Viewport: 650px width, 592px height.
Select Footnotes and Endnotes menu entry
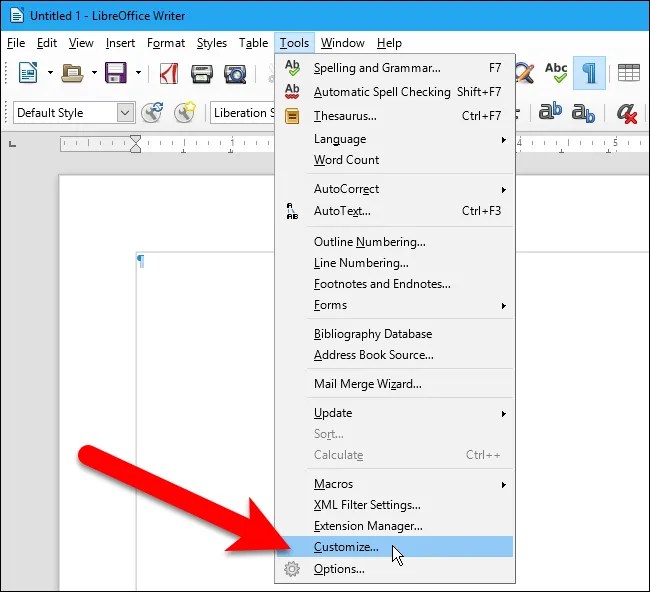(395, 284)
